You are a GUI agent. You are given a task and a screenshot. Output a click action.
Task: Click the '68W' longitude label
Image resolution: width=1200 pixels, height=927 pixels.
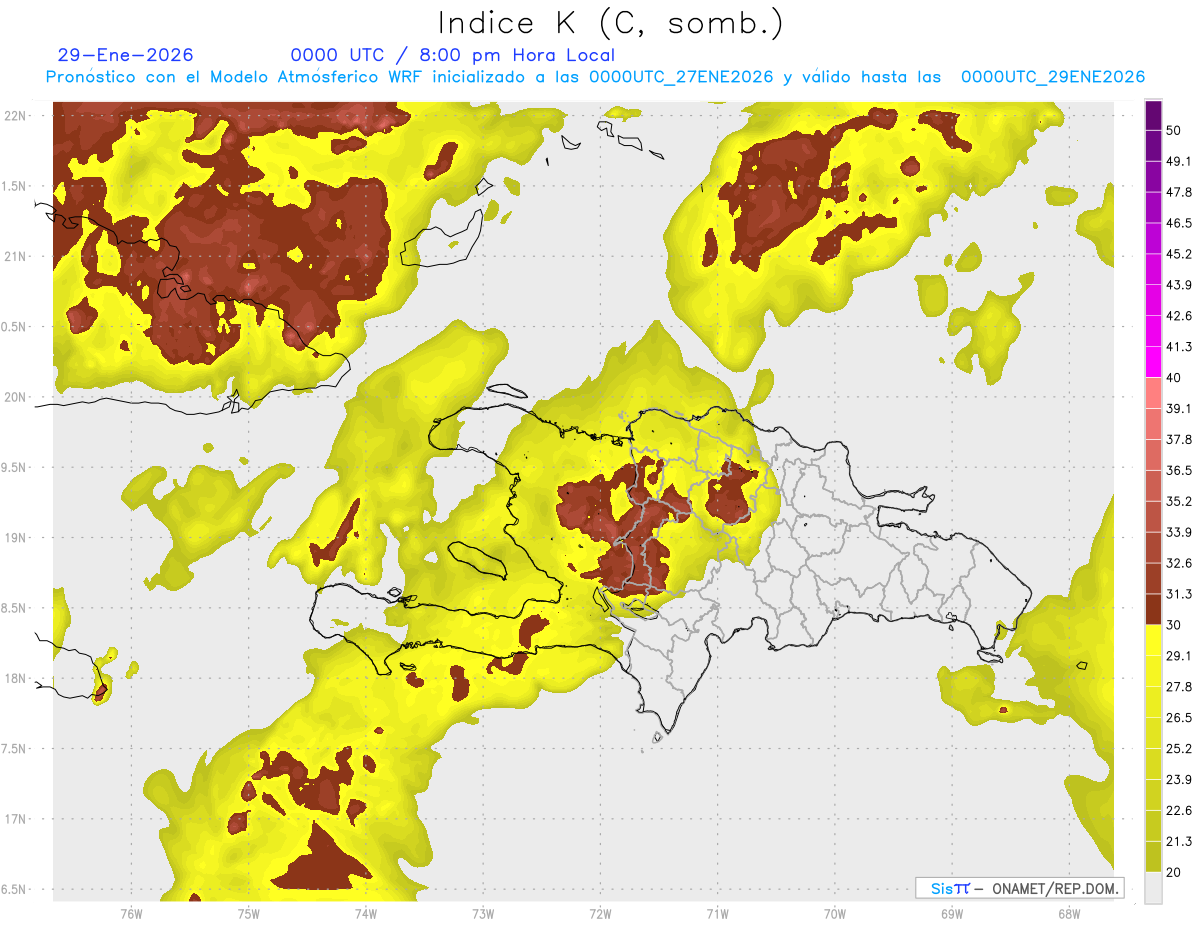pyautogui.click(x=1069, y=914)
